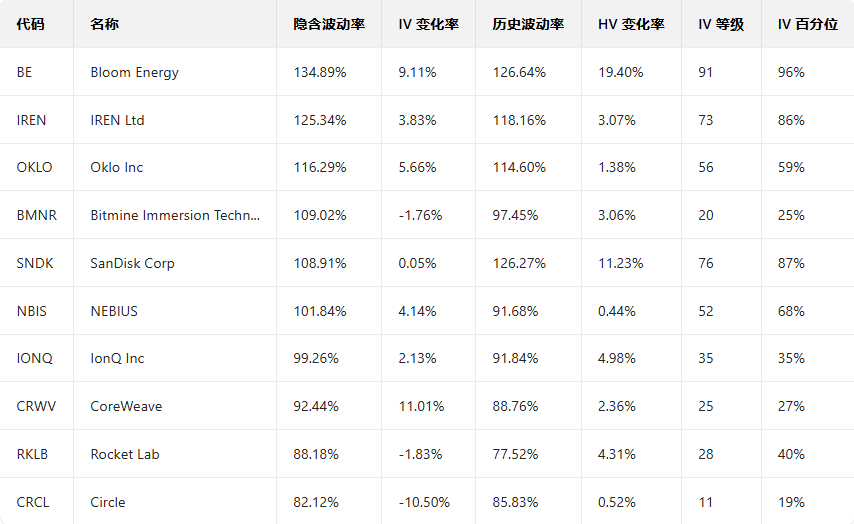Select the Rocket Lab name
The width and height of the screenshot is (854, 524).
(x=125, y=454)
